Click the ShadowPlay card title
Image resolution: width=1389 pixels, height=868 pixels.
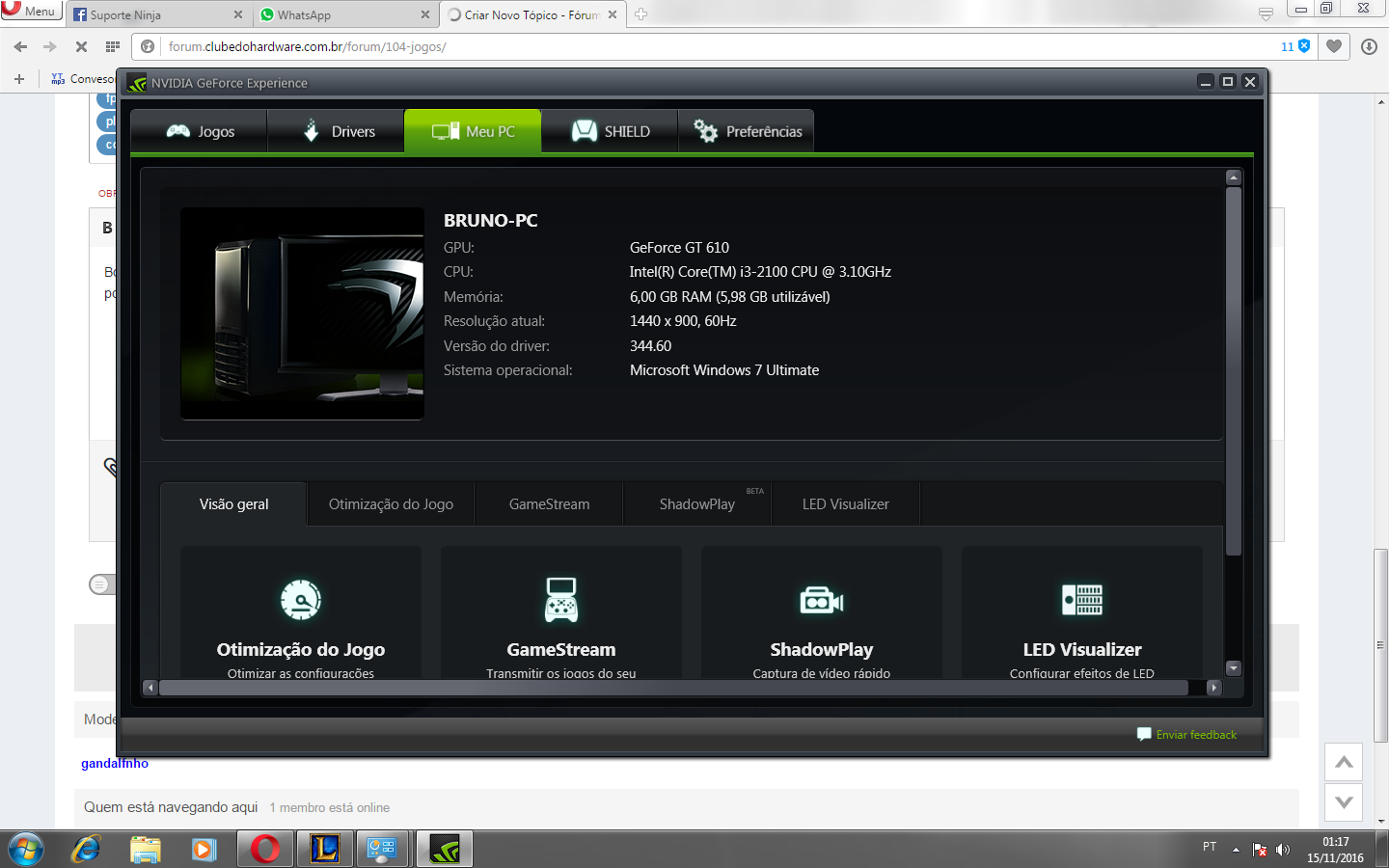click(x=822, y=649)
